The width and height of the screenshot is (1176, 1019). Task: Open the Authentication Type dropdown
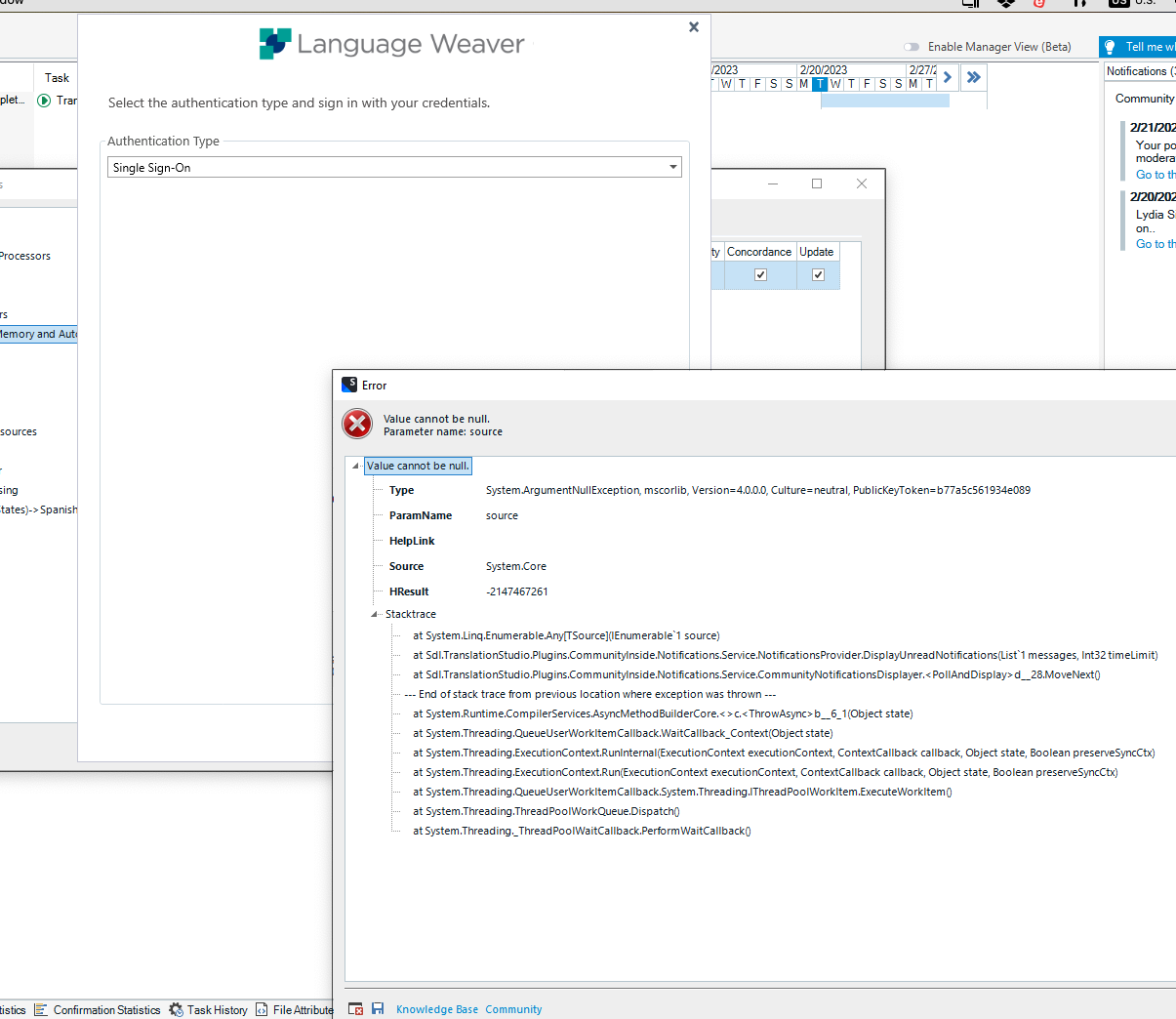click(x=672, y=168)
